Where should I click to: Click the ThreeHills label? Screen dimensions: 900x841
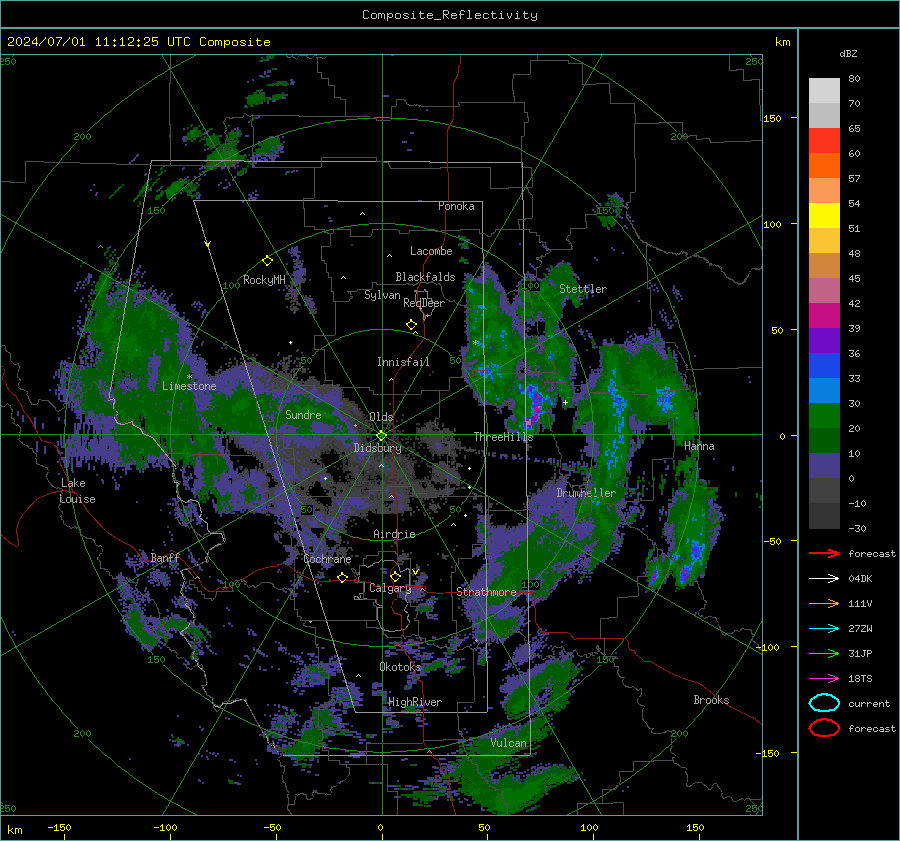point(503,437)
